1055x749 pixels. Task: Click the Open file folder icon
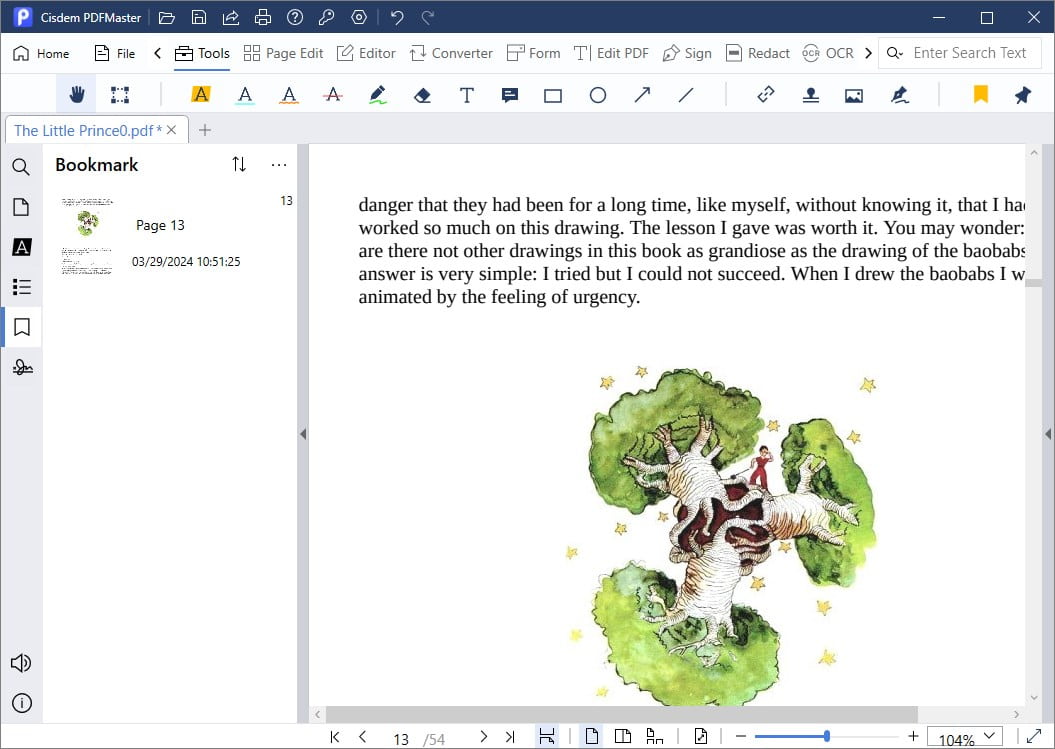[x=167, y=17]
